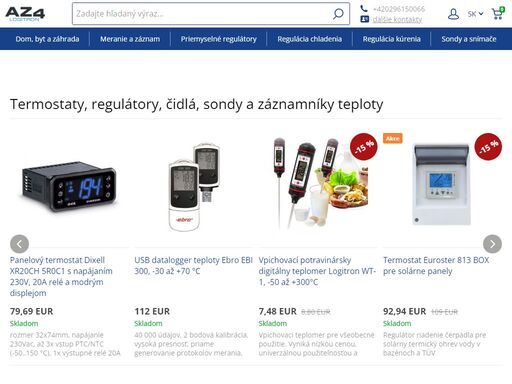Open Termostat Euroster 813 BOX link
The height and width of the screenshot is (384, 512).
[436, 265]
